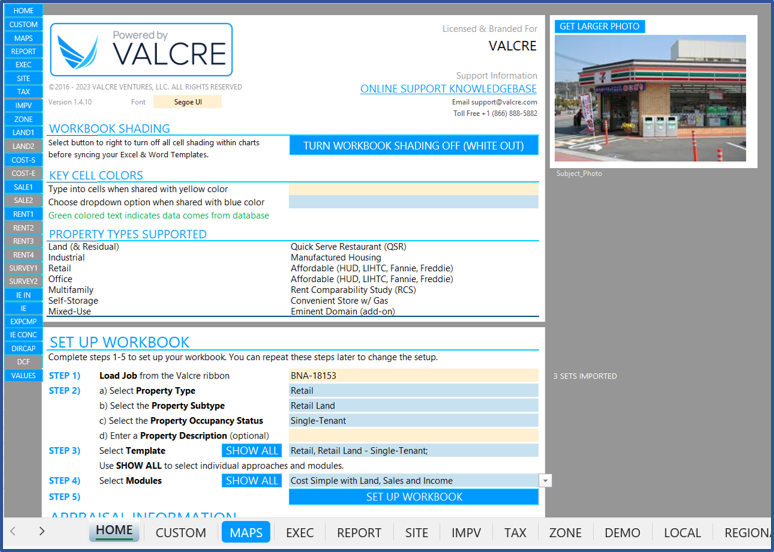Switch to the LOCAL sheet tab
The width and height of the screenshot is (774, 552).
click(x=682, y=533)
